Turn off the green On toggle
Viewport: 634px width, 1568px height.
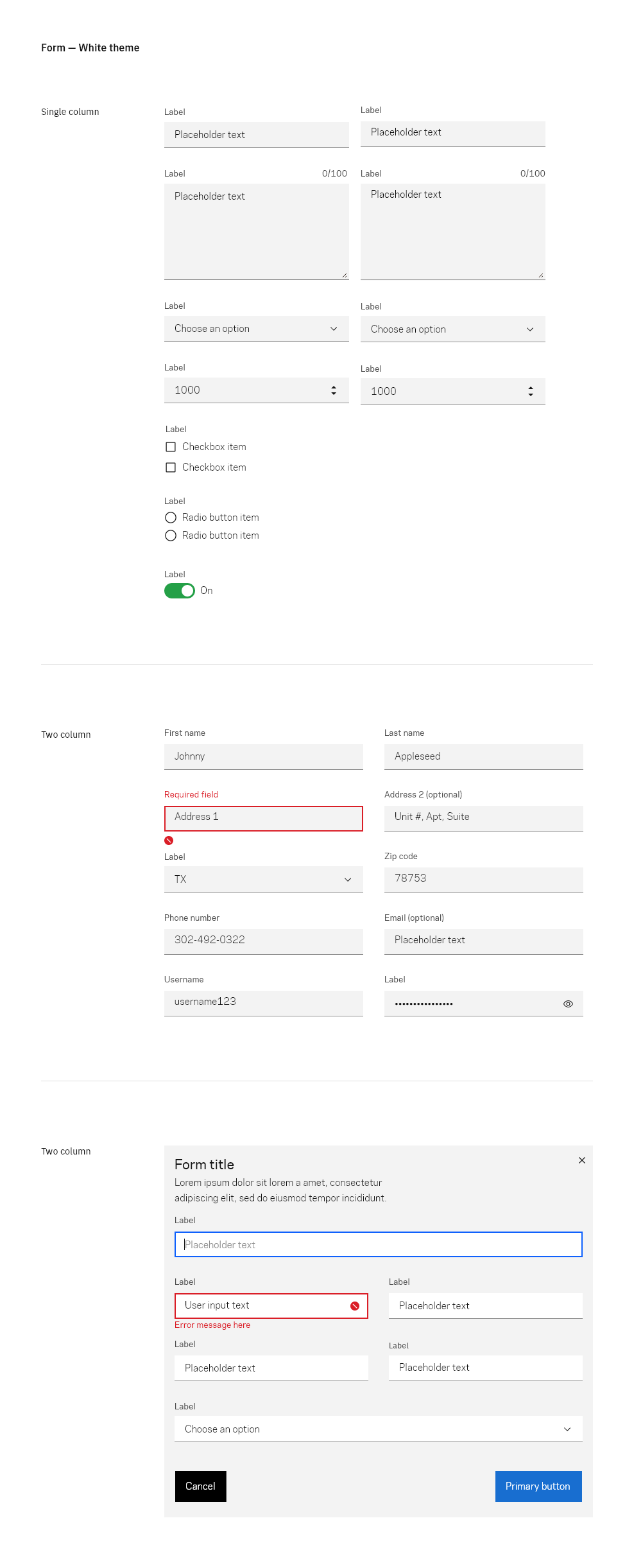pos(180,591)
